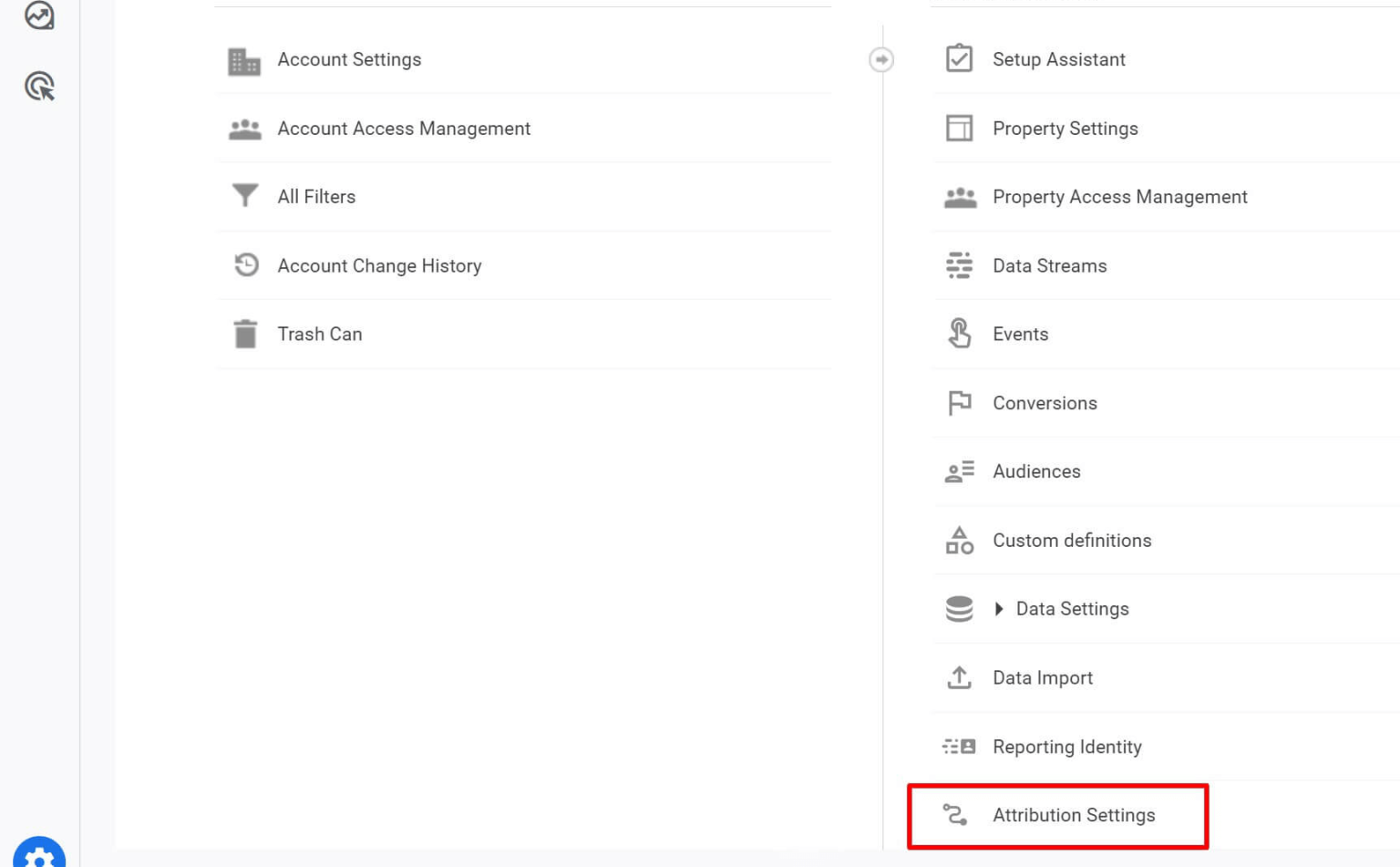
Task: Open the Audiences section
Action: click(x=1036, y=471)
